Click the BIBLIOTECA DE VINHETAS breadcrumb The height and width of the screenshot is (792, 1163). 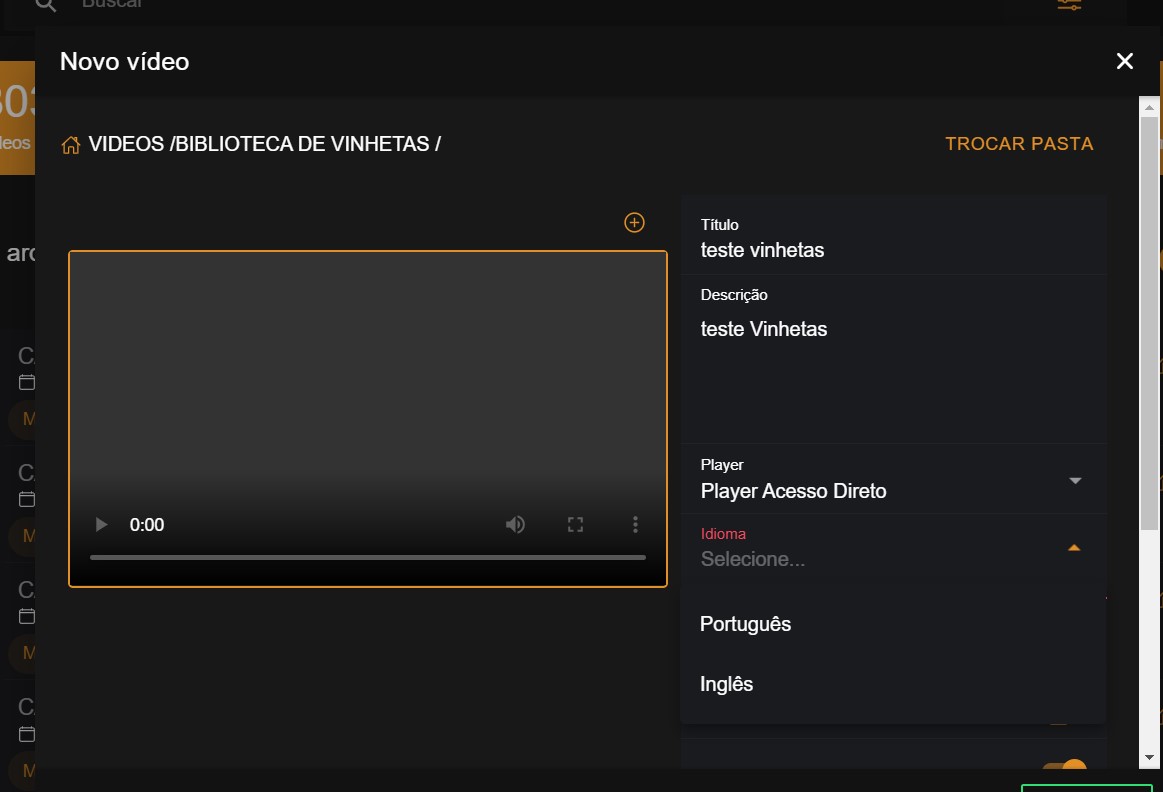[x=302, y=143]
